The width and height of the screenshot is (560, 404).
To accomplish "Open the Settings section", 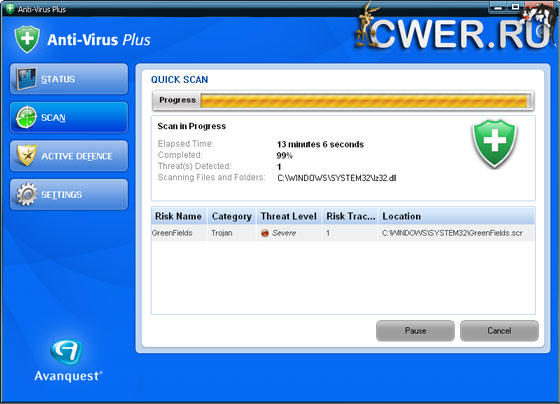I will (x=69, y=195).
